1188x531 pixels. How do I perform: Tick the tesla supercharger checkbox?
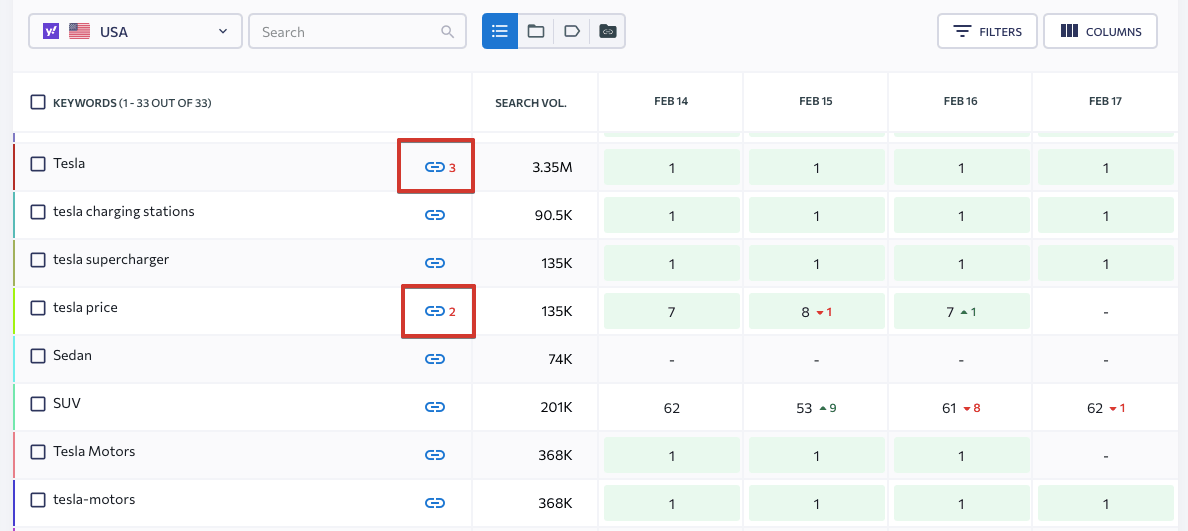pyautogui.click(x=38, y=260)
